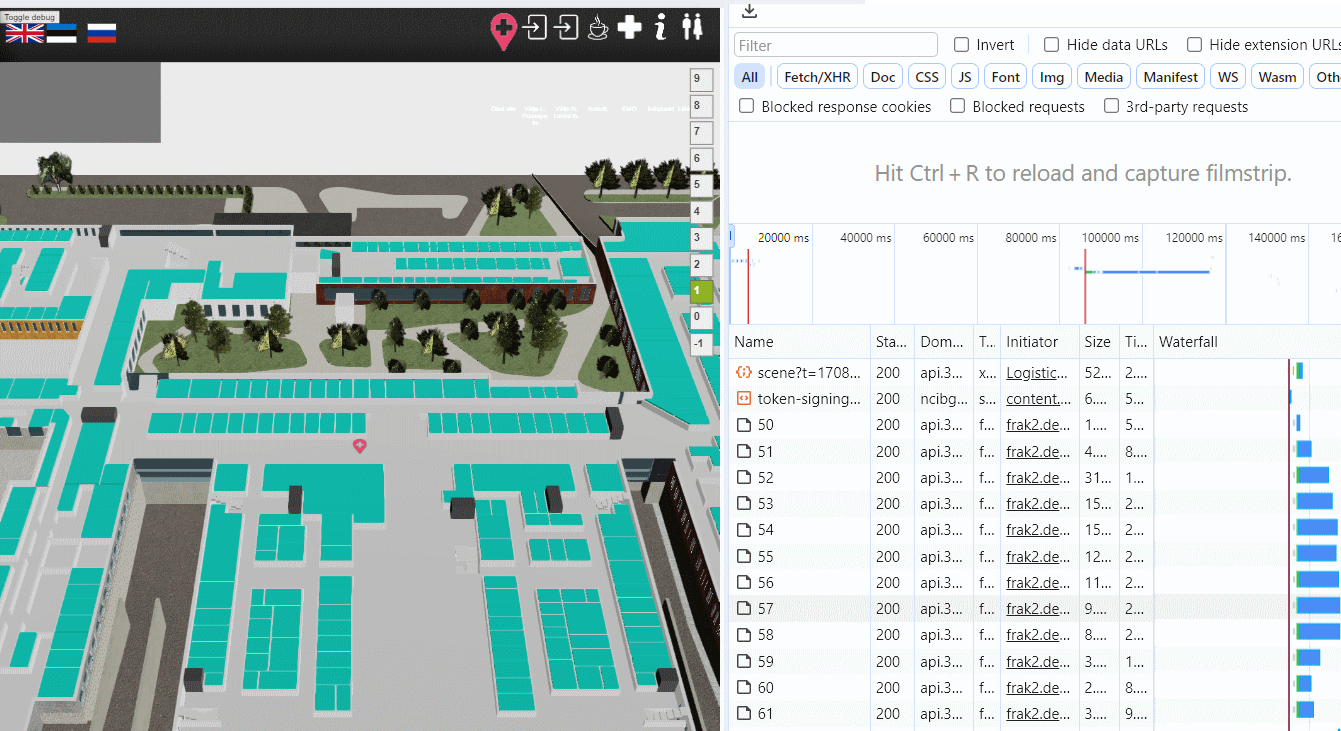Click the pink location pin icon in toolbar

click(503, 29)
